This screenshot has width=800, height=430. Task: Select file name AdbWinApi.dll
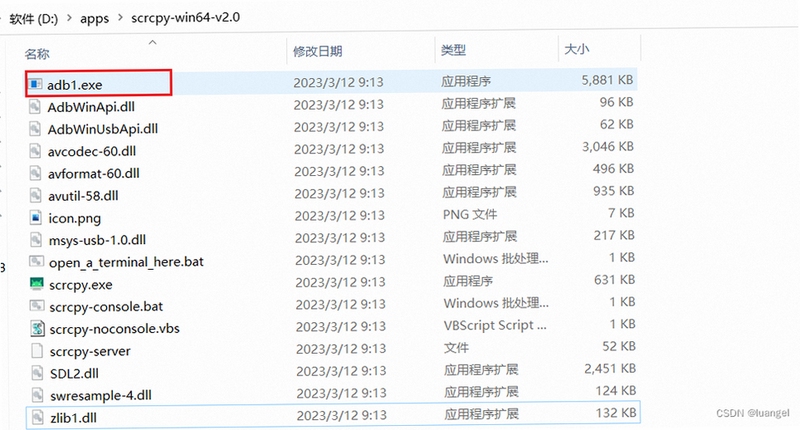click(91, 107)
